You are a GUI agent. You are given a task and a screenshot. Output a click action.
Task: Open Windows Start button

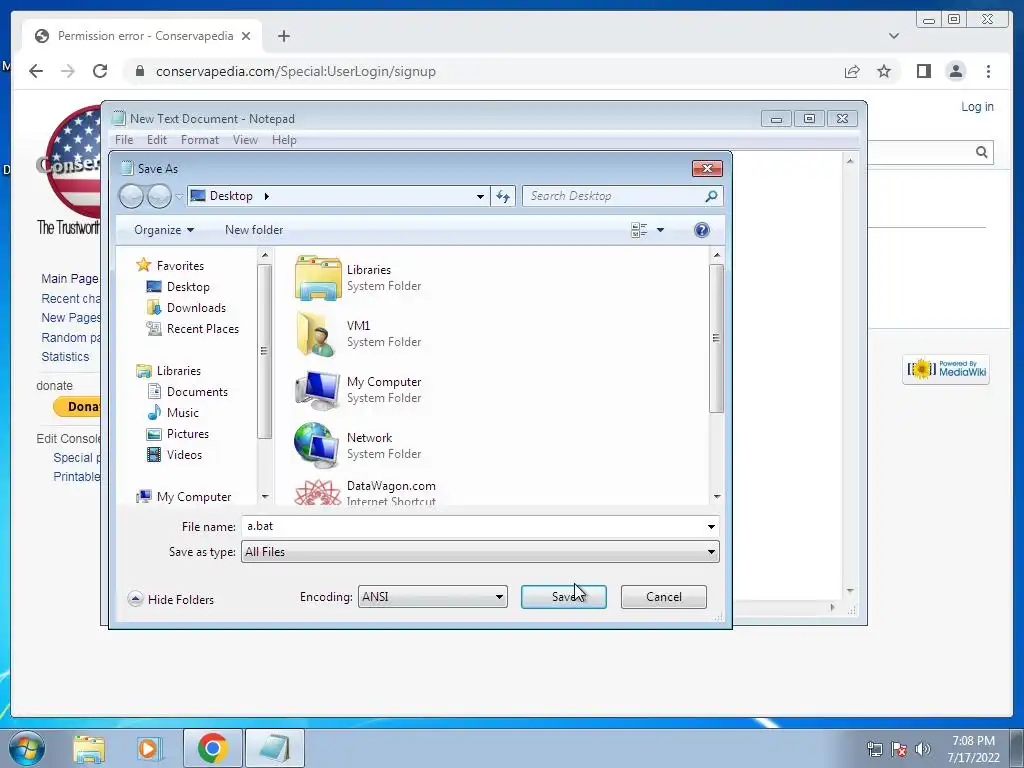tap(27, 748)
